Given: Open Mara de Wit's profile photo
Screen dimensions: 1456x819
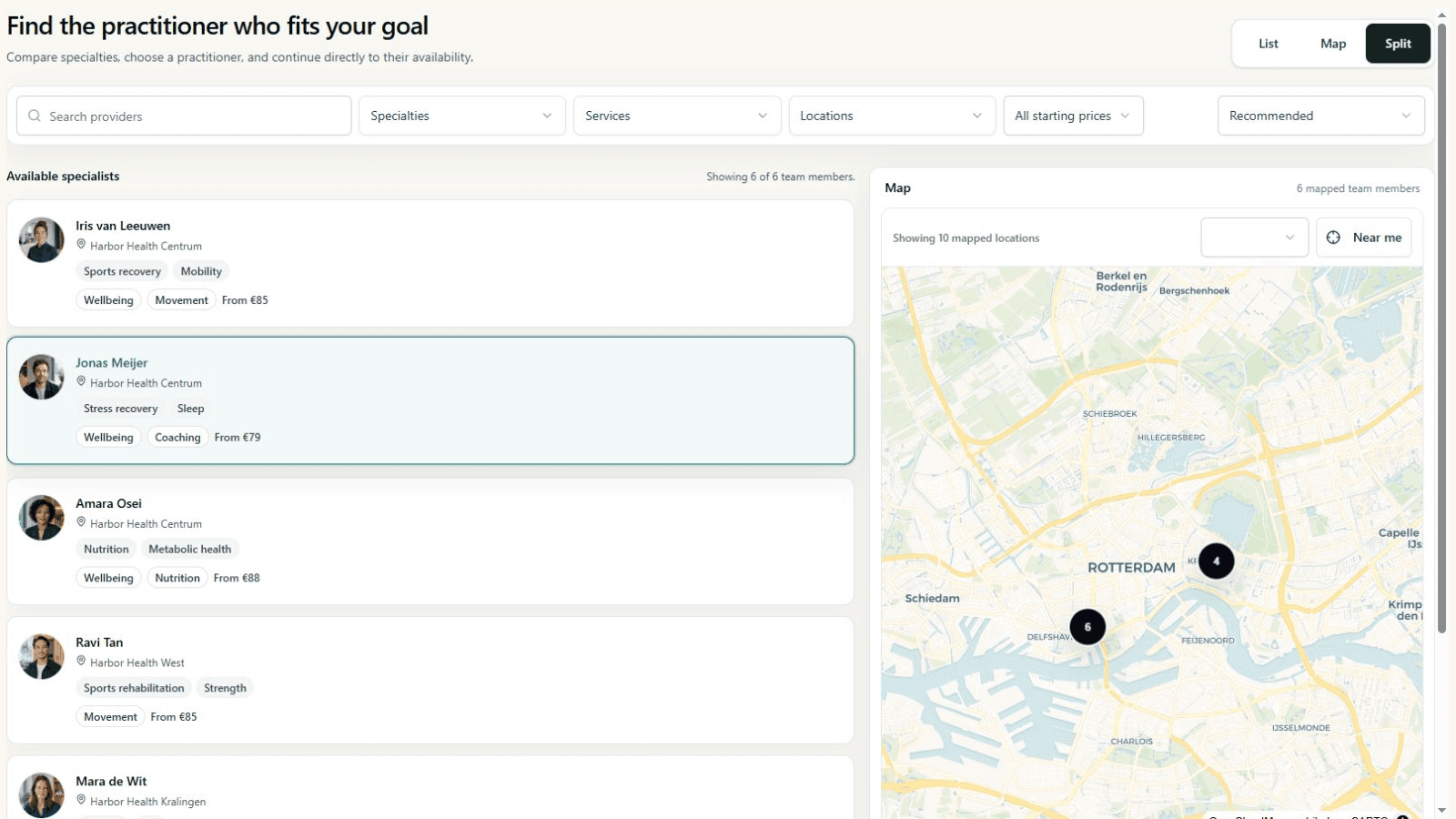Looking at the screenshot, I should (42, 795).
